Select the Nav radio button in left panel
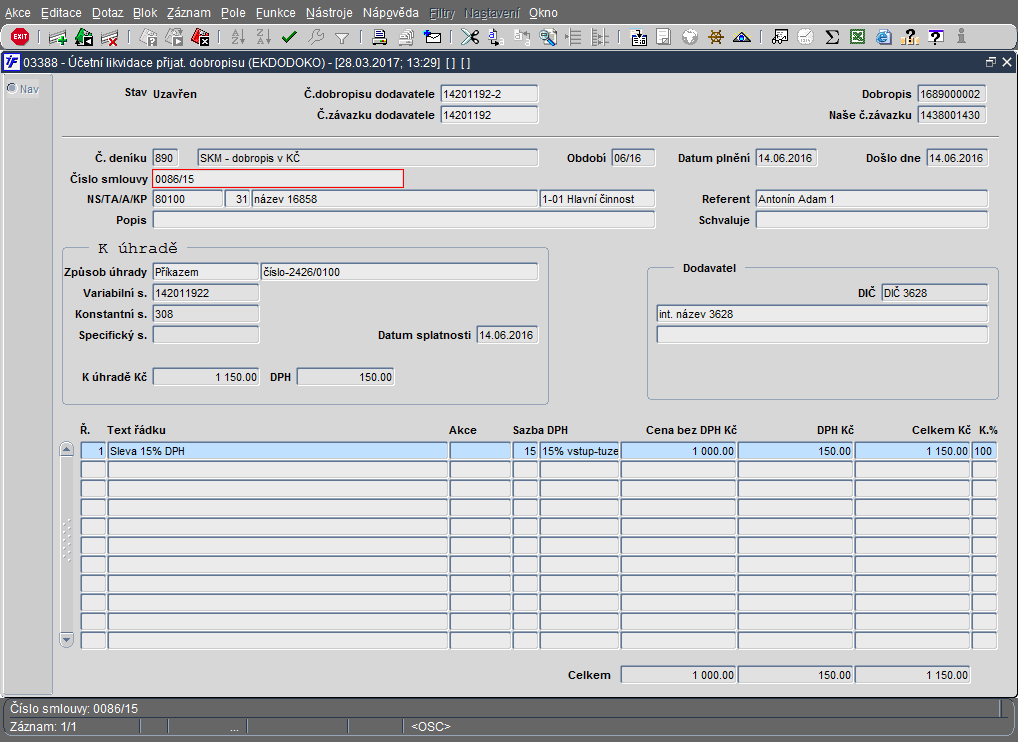The height and width of the screenshot is (742, 1018). click(x=12, y=88)
